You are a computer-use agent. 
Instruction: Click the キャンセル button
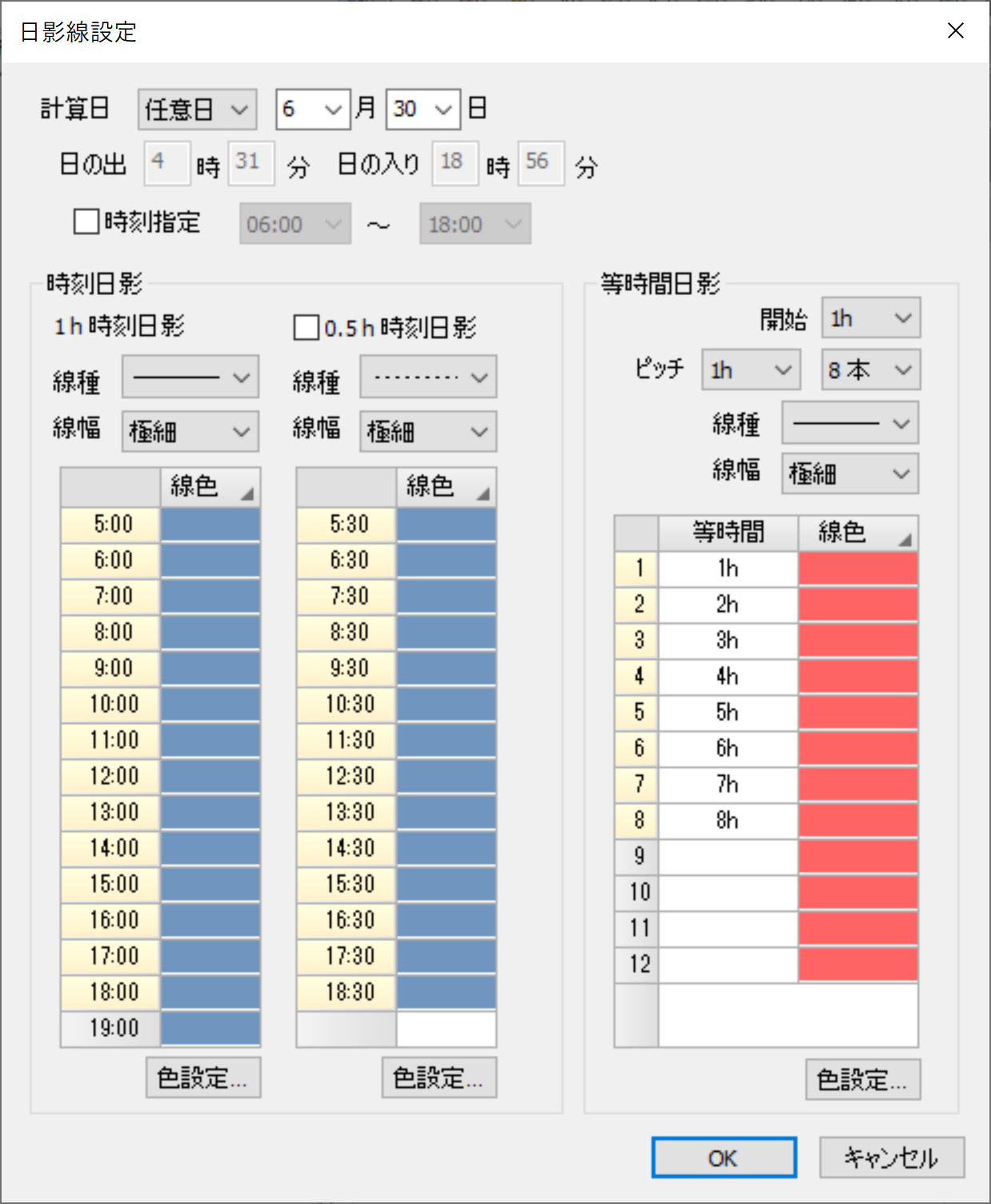click(x=891, y=1158)
